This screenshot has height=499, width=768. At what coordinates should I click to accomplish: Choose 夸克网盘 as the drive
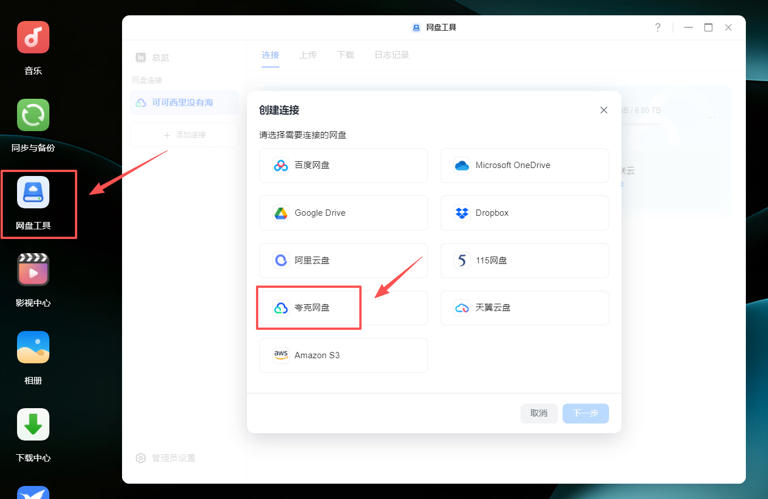[x=343, y=308]
